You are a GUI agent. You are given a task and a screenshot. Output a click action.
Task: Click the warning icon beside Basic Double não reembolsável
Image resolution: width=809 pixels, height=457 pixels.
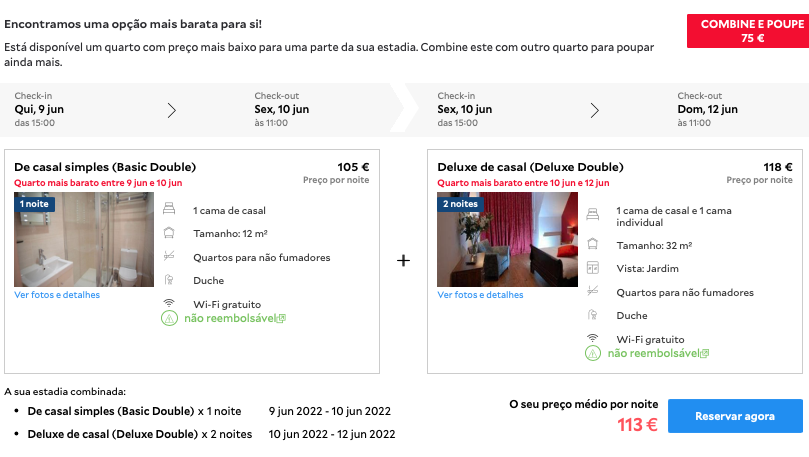(169, 318)
